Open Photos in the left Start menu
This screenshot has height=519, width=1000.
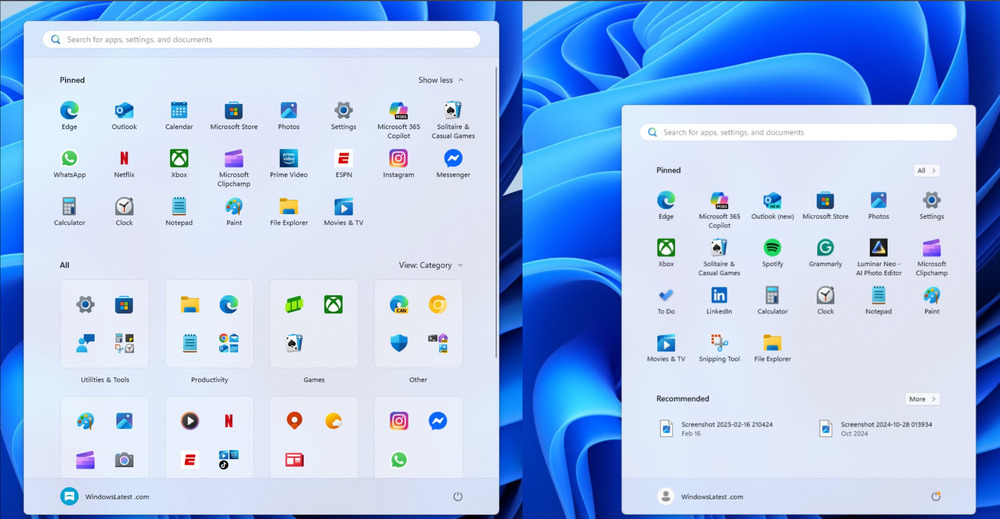point(289,115)
